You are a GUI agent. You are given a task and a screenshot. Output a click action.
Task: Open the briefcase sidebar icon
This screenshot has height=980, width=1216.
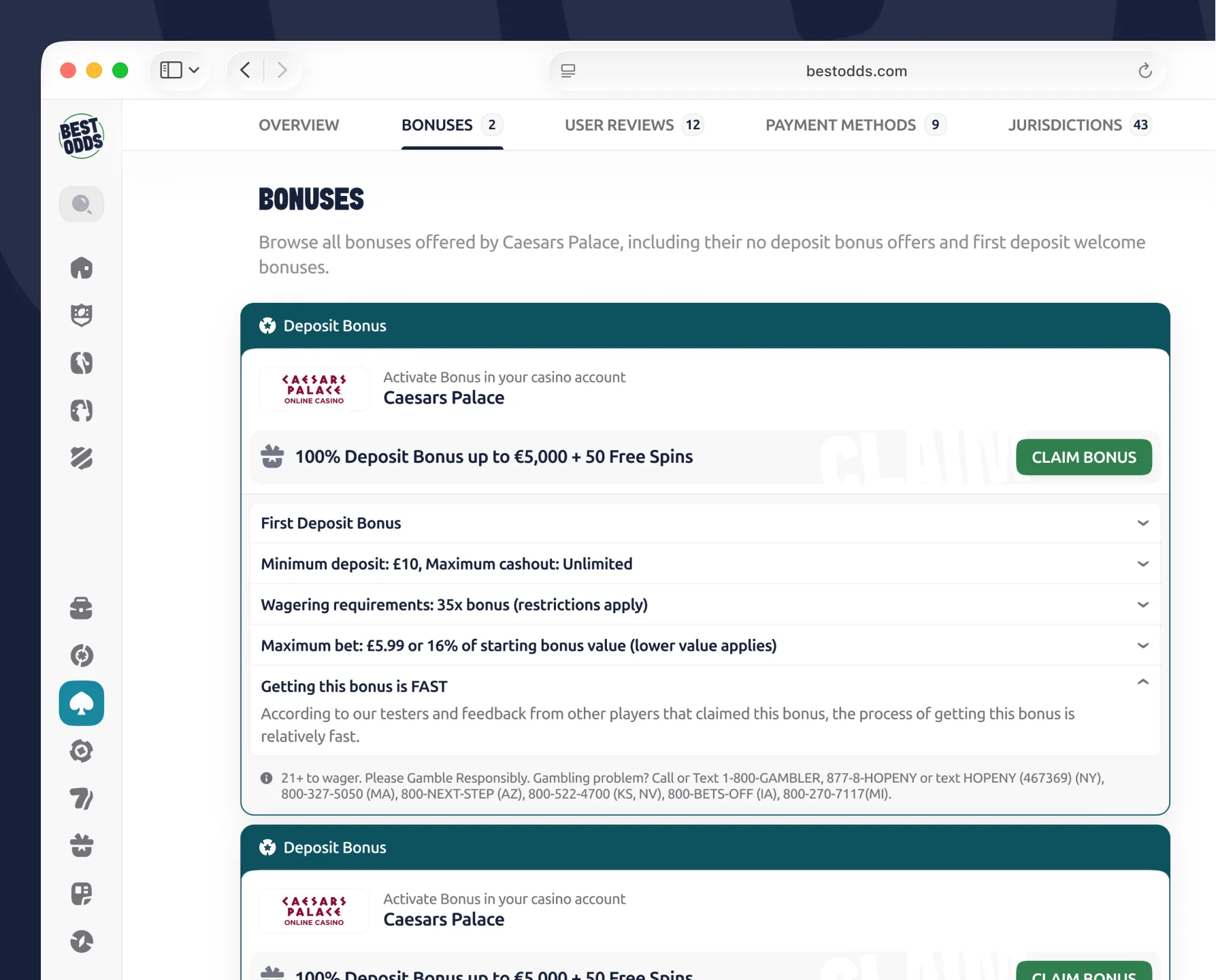click(x=82, y=608)
